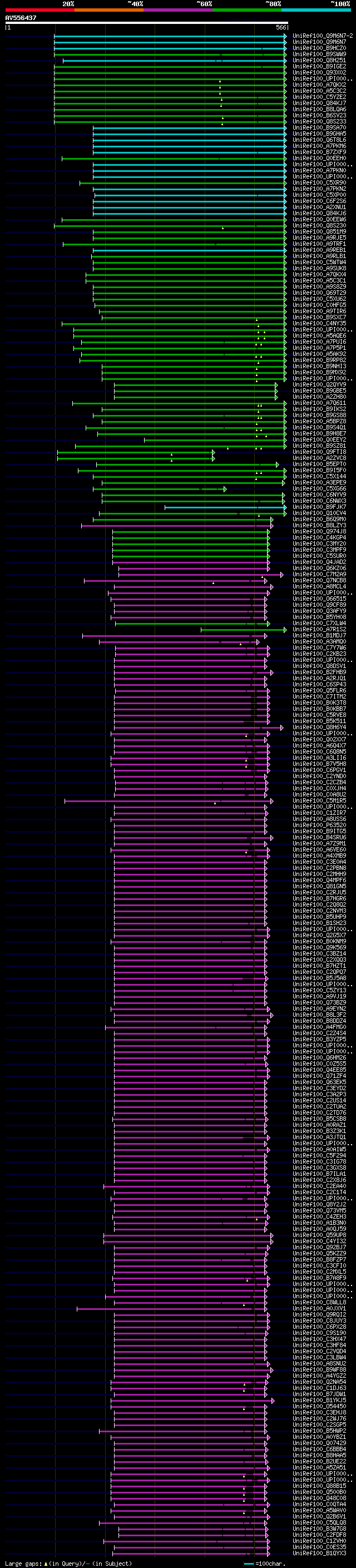Select label UniRef100_A7PKM6
Viewport: 356px width, 1568px height.
pos(319,146)
